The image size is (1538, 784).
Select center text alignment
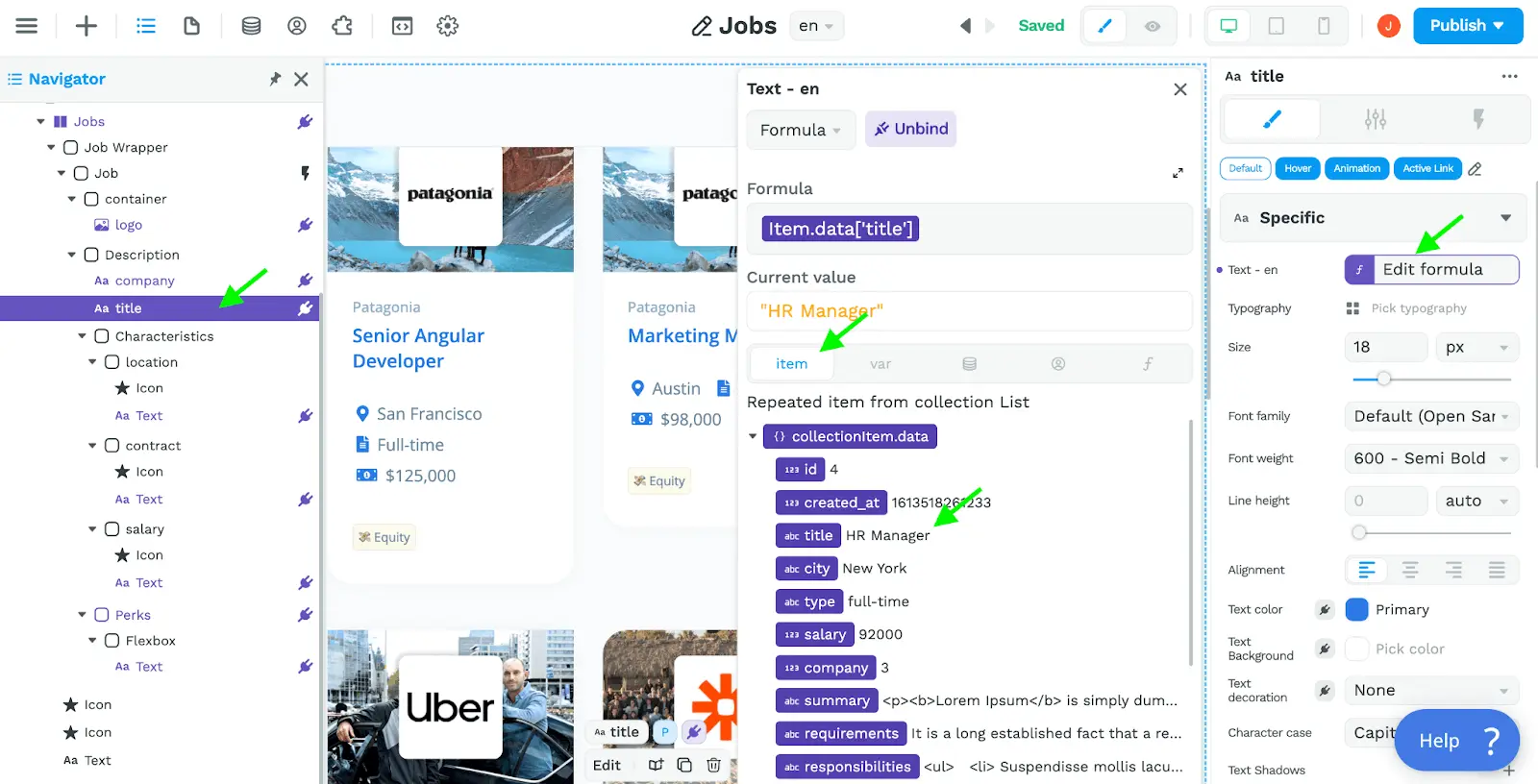click(x=1410, y=571)
